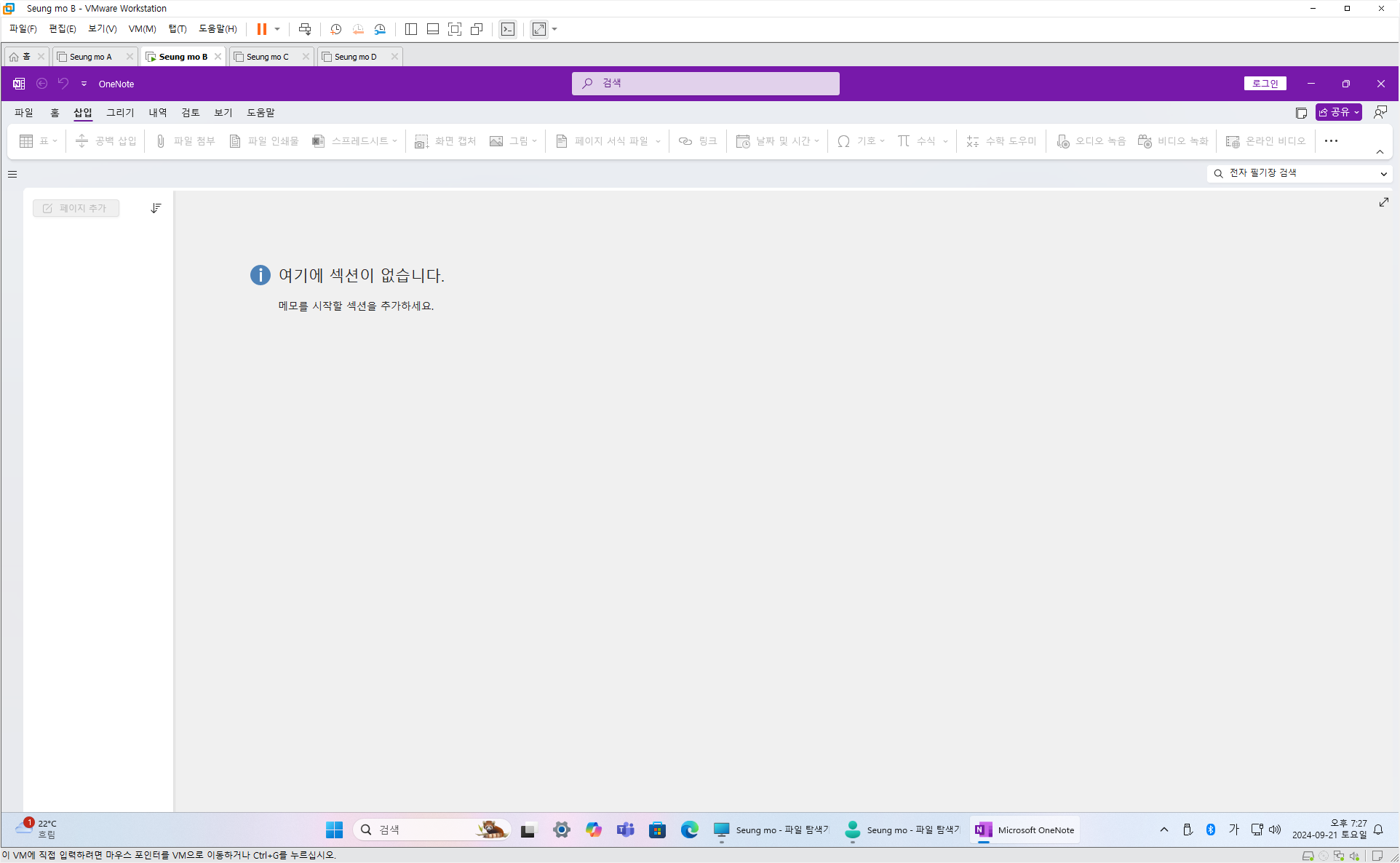1400x863 pixels.
Task: Open the VM(M) menu in VMware
Action: (142, 29)
